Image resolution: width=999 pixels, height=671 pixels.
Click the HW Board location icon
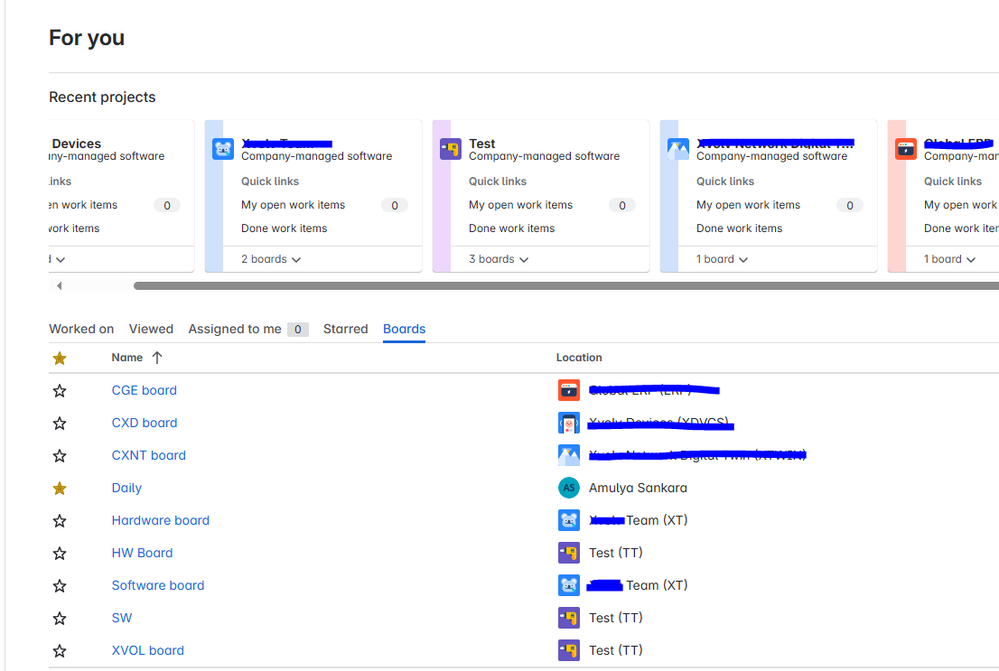pyautogui.click(x=569, y=552)
